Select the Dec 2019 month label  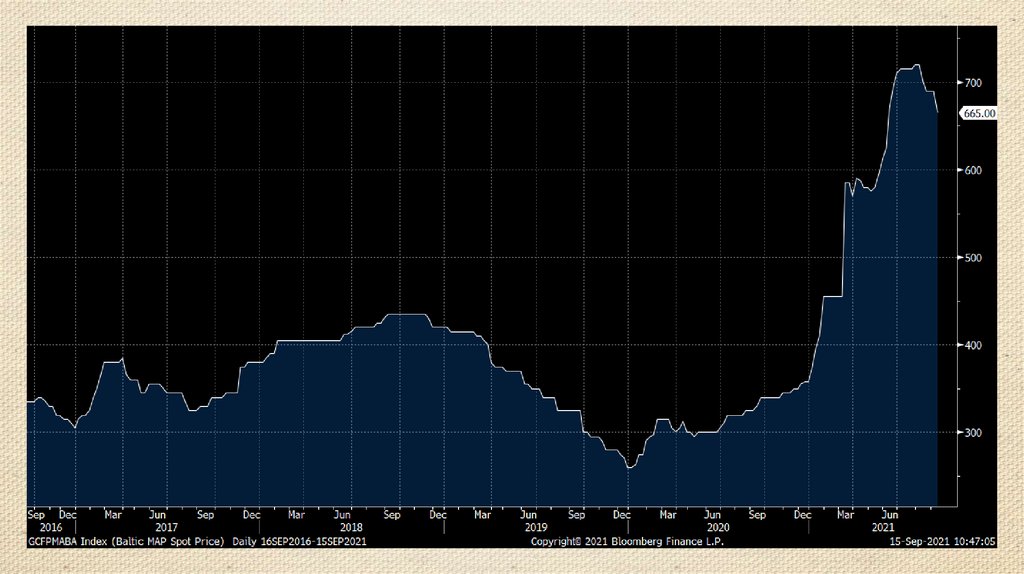(x=622, y=515)
